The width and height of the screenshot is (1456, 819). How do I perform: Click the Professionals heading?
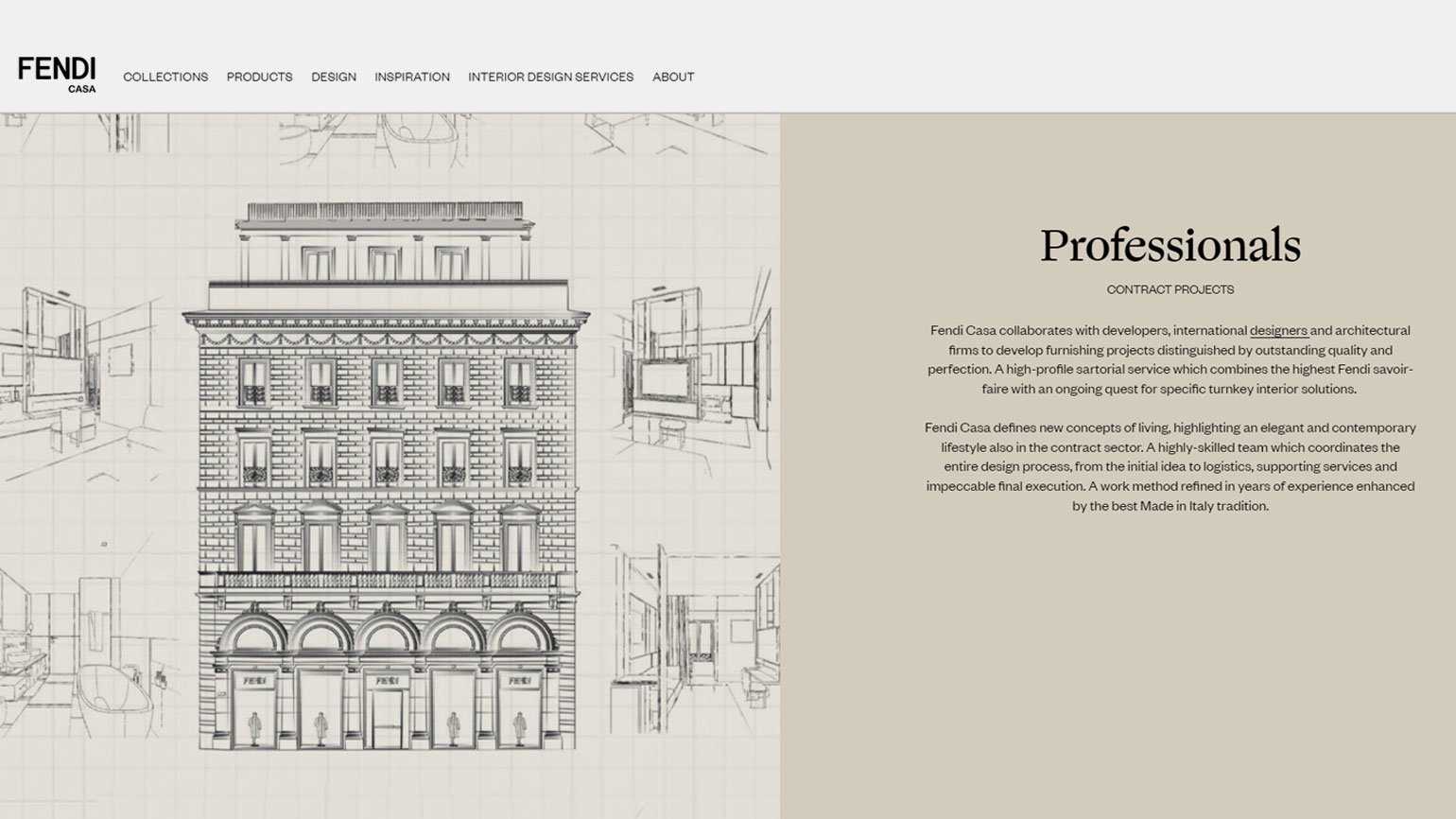tap(1170, 245)
